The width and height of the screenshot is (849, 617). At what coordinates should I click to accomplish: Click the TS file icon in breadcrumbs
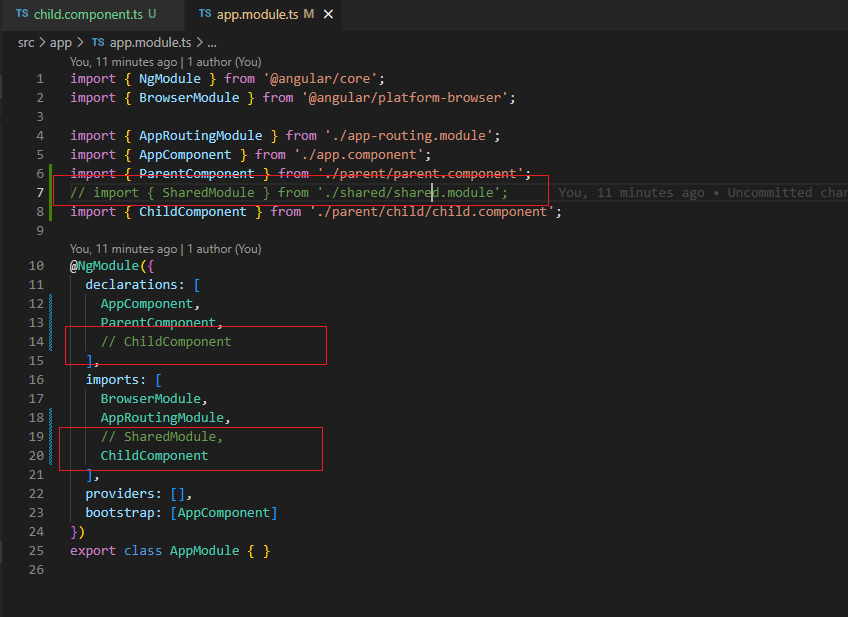coord(98,42)
